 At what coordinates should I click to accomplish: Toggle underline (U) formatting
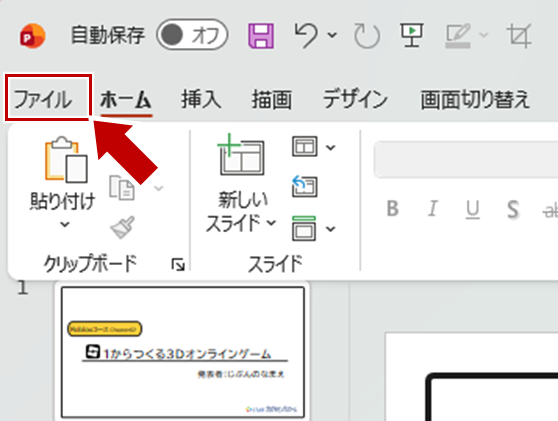point(473,209)
